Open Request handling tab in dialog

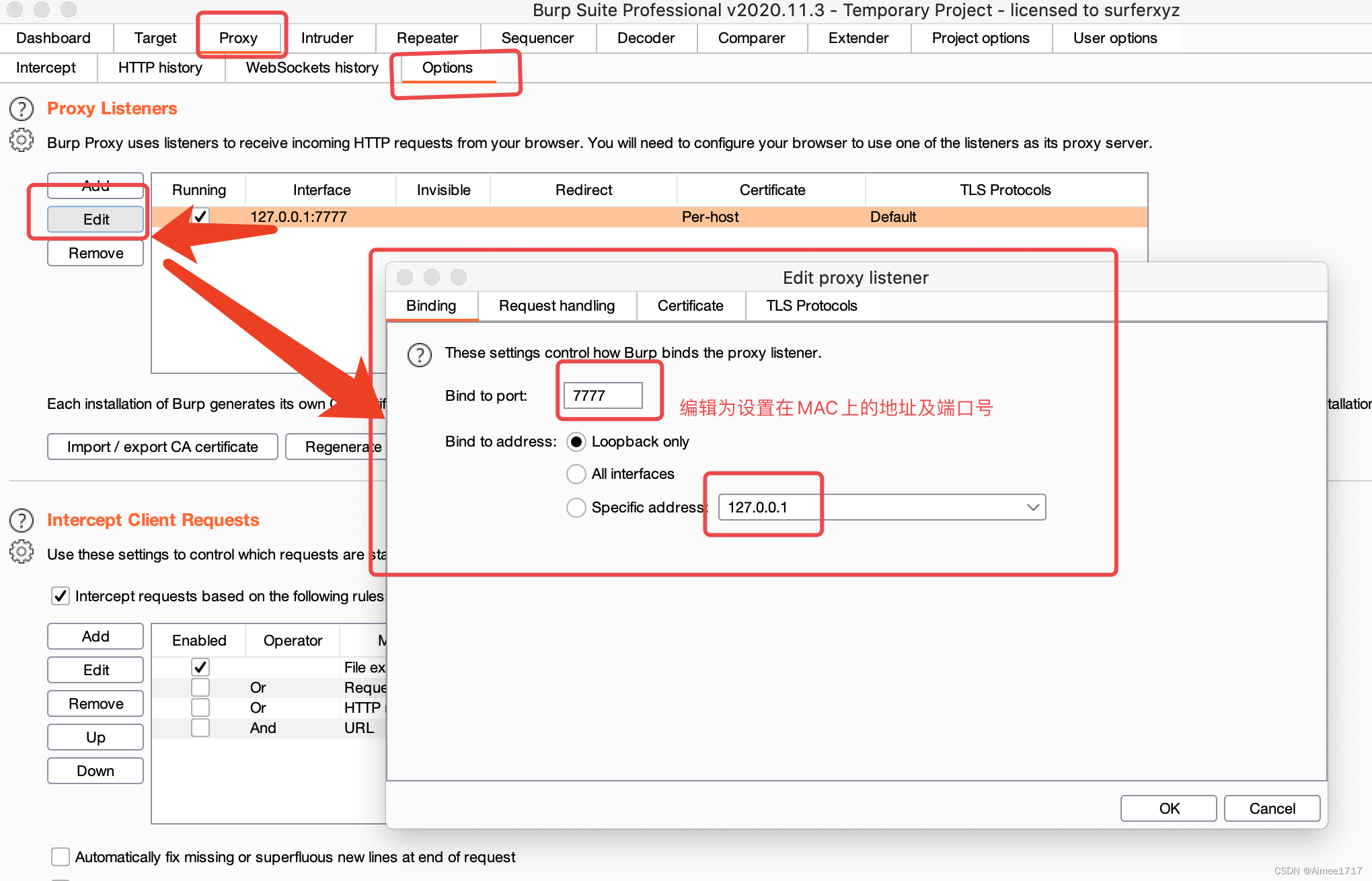tap(557, 306)
